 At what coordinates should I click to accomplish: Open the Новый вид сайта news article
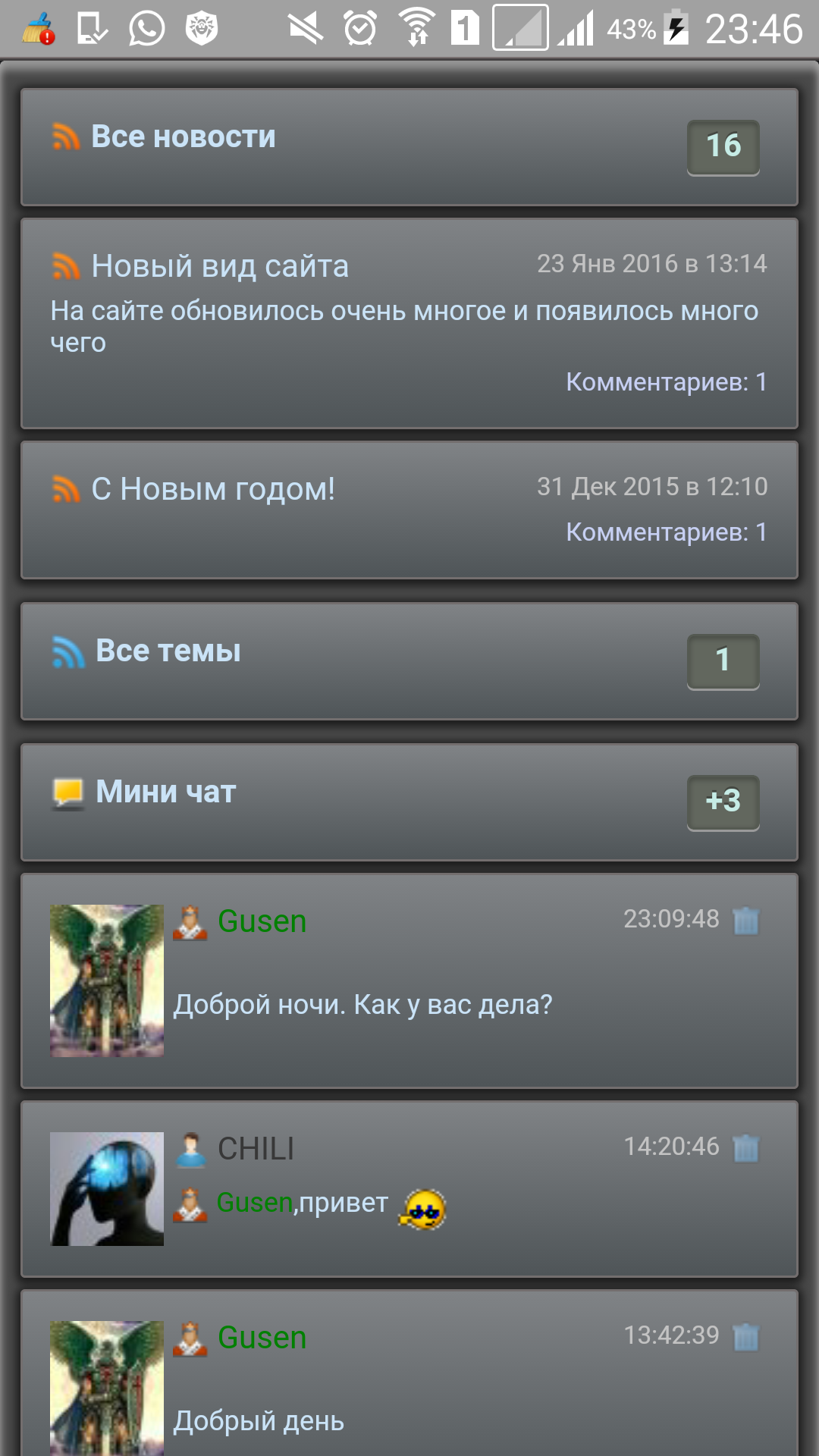pyautogui.click(x=220, y=266)
